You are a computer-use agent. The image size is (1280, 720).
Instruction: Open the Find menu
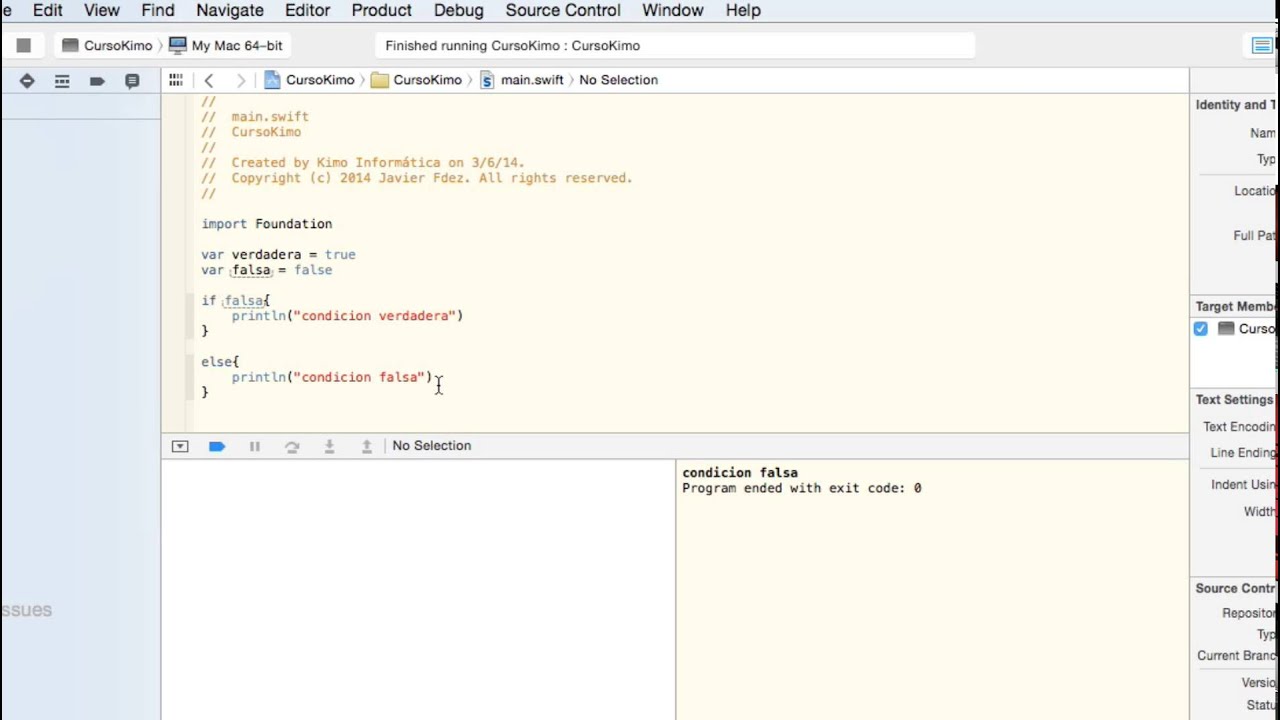[x=157, y=10]
